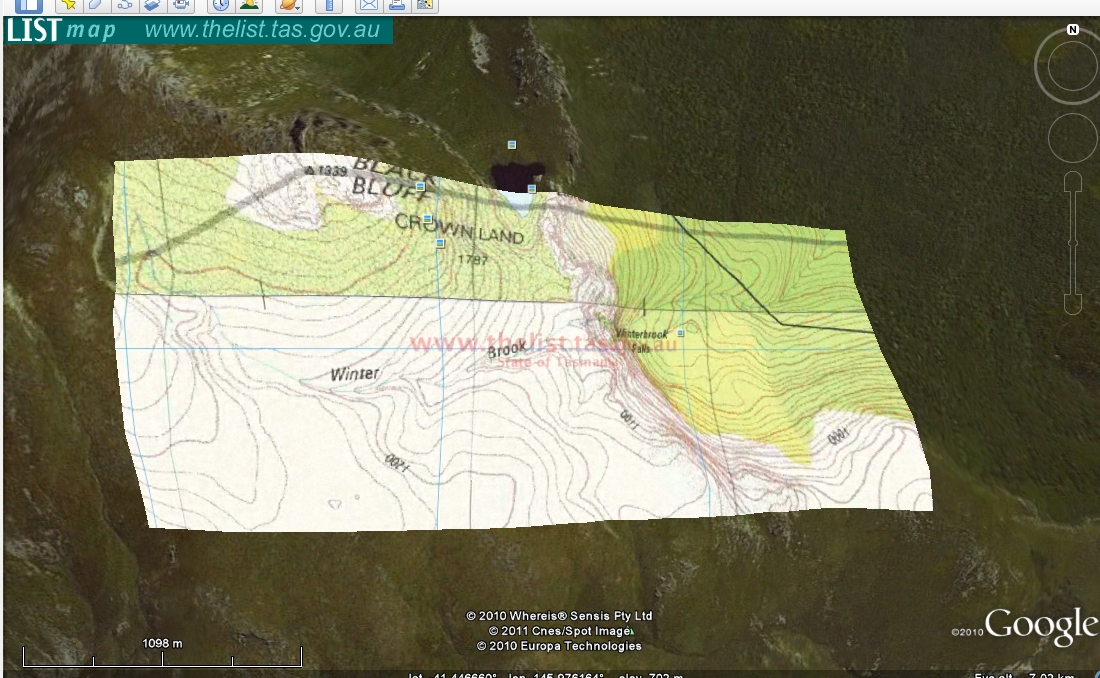Click the Cnes/Spot Image copyright line
The image size is (1100, 678).
(x=561, y=631)
